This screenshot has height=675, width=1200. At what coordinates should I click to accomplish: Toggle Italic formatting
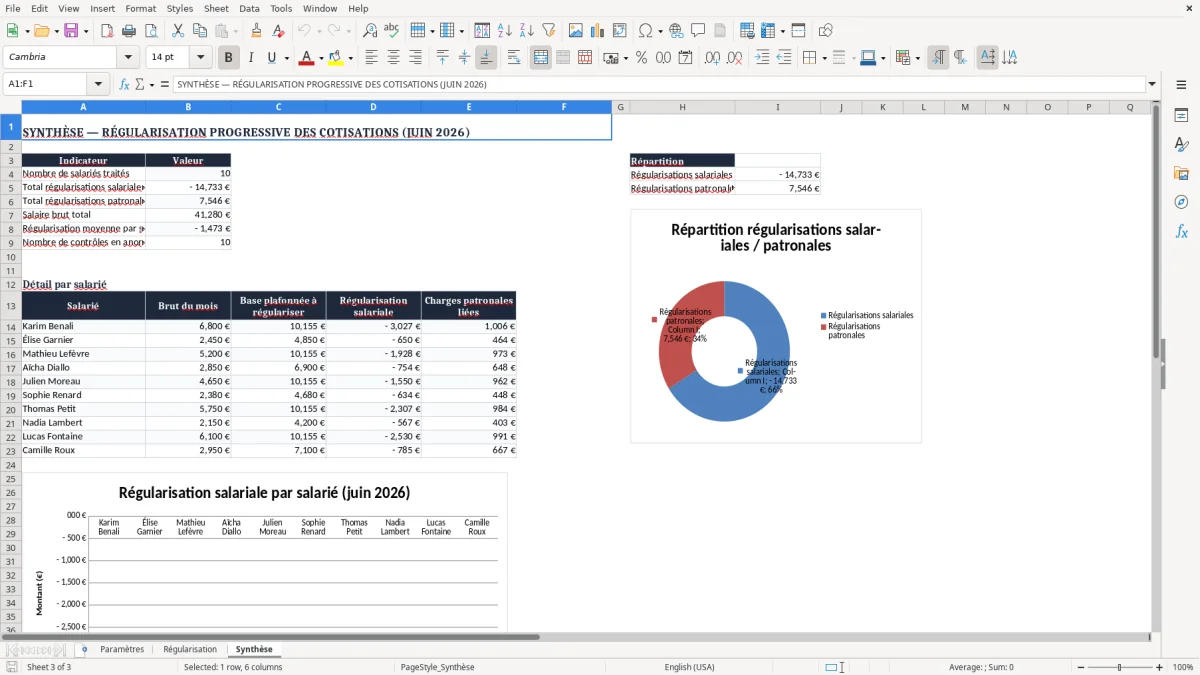251,58
